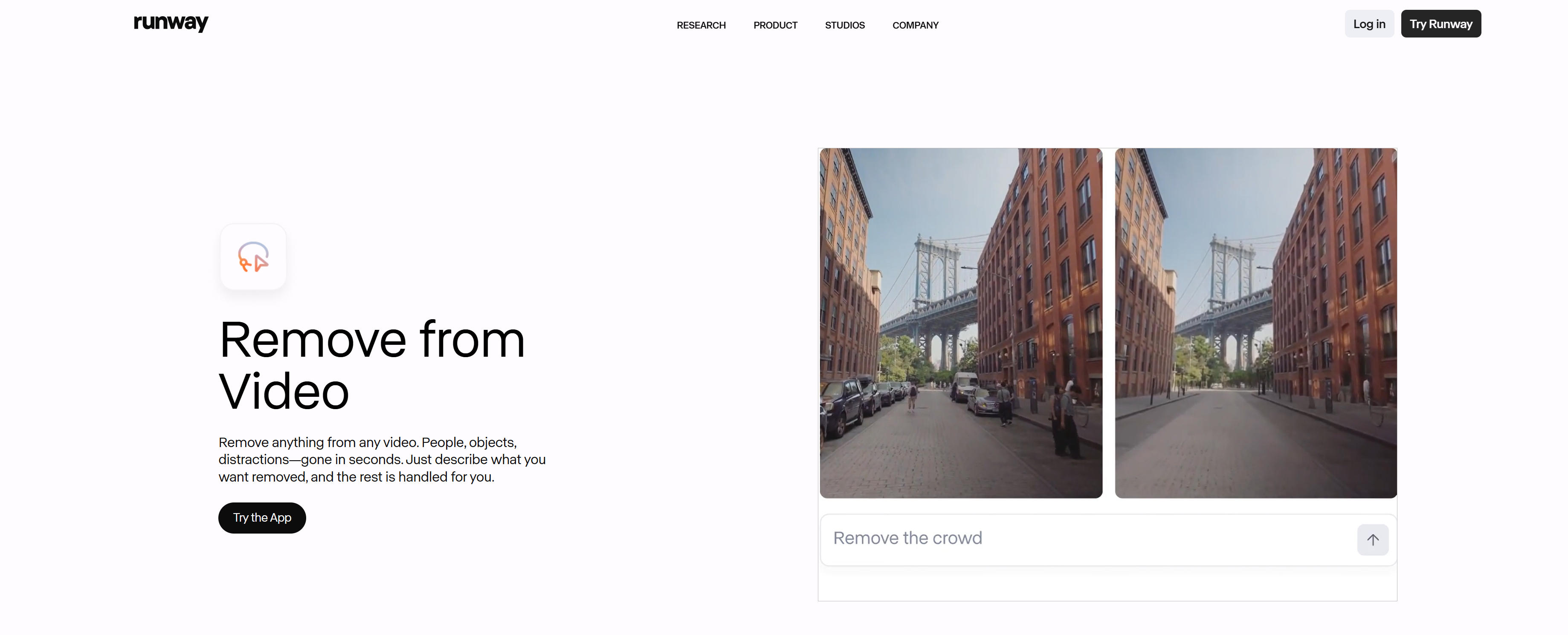Open the Studios menu
The image size is (1568, 635).
(845, 25)
